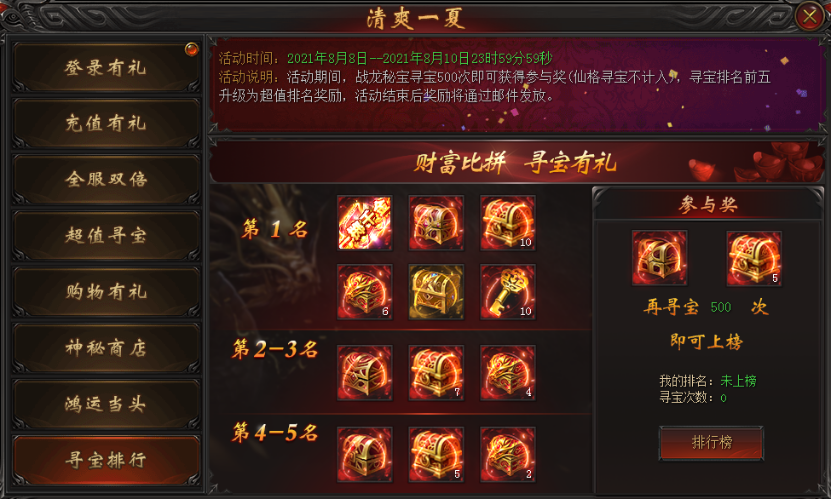Go to the 超值寻宝 tab

click(106, 235)
